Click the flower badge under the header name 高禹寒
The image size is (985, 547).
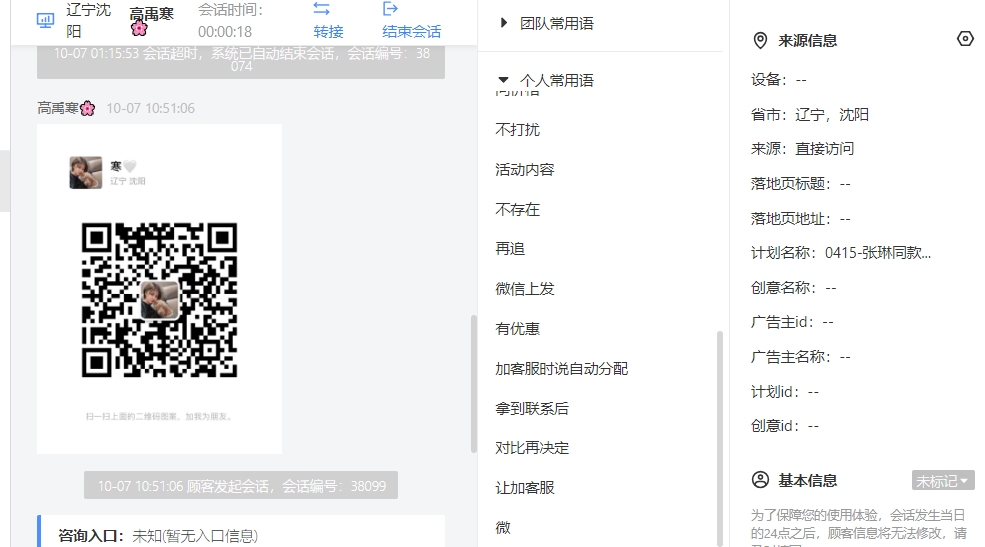click(139, 28)
